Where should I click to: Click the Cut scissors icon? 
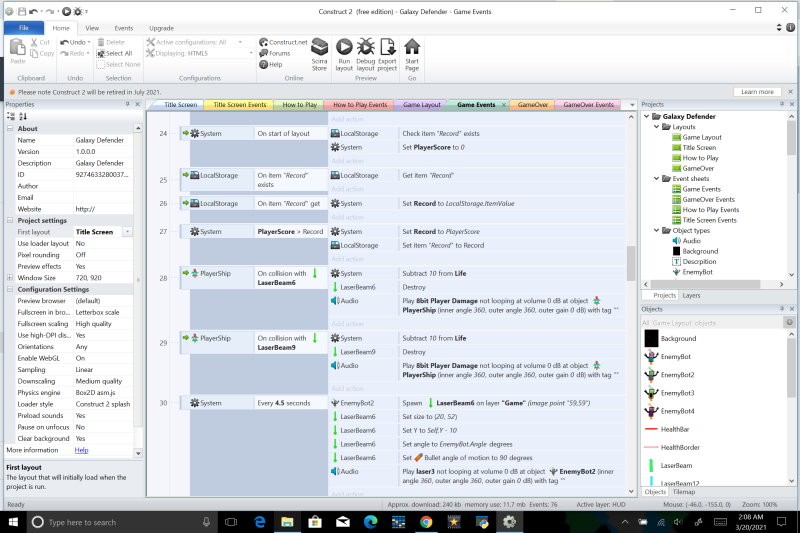coord(34,42)
